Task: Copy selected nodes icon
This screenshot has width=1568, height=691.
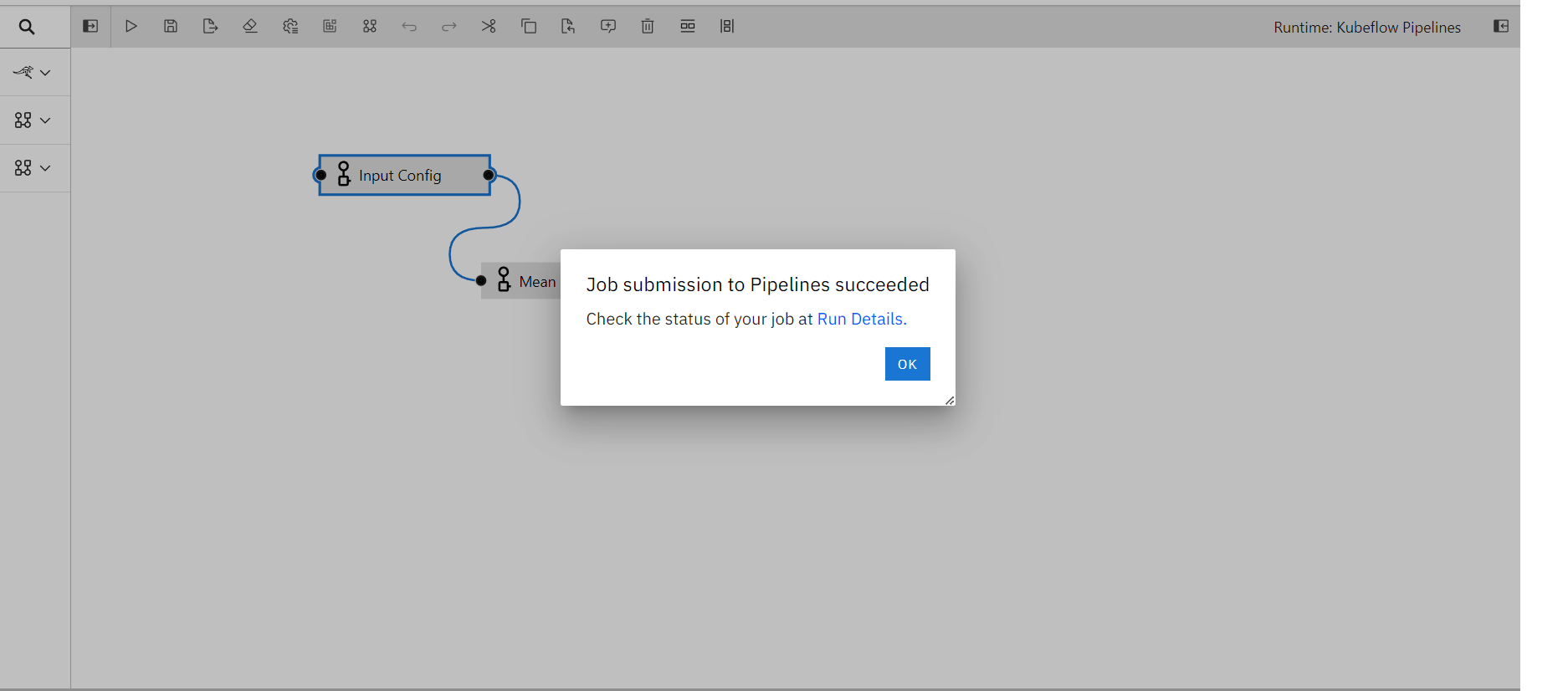Action: 529,26
